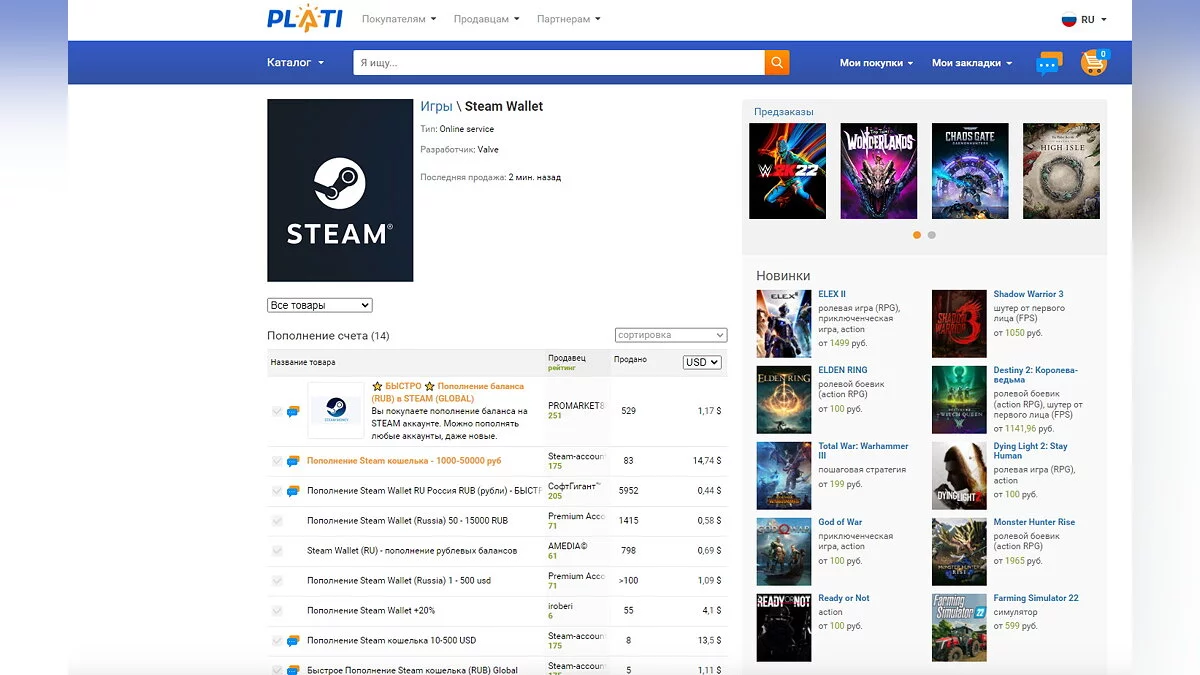Click the Russian flag language icon
Screen dimensions: 1200x675
1068,19
